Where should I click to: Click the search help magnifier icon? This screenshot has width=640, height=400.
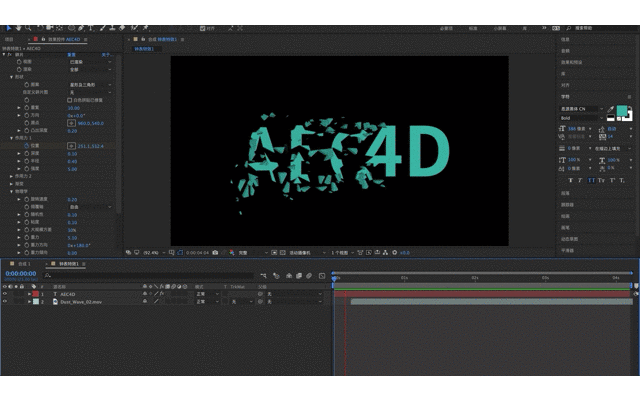[569, 28]
